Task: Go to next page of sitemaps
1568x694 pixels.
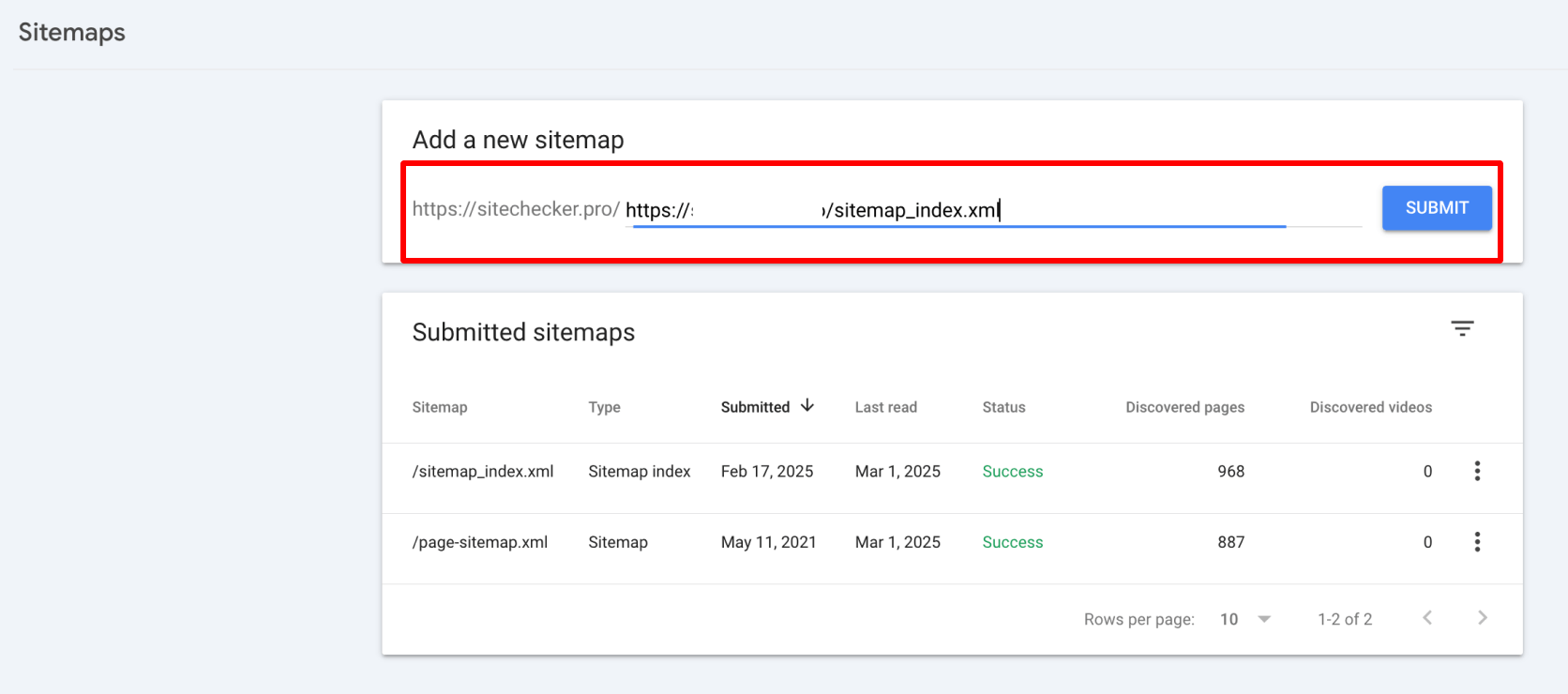Action: click(1483, 617)
